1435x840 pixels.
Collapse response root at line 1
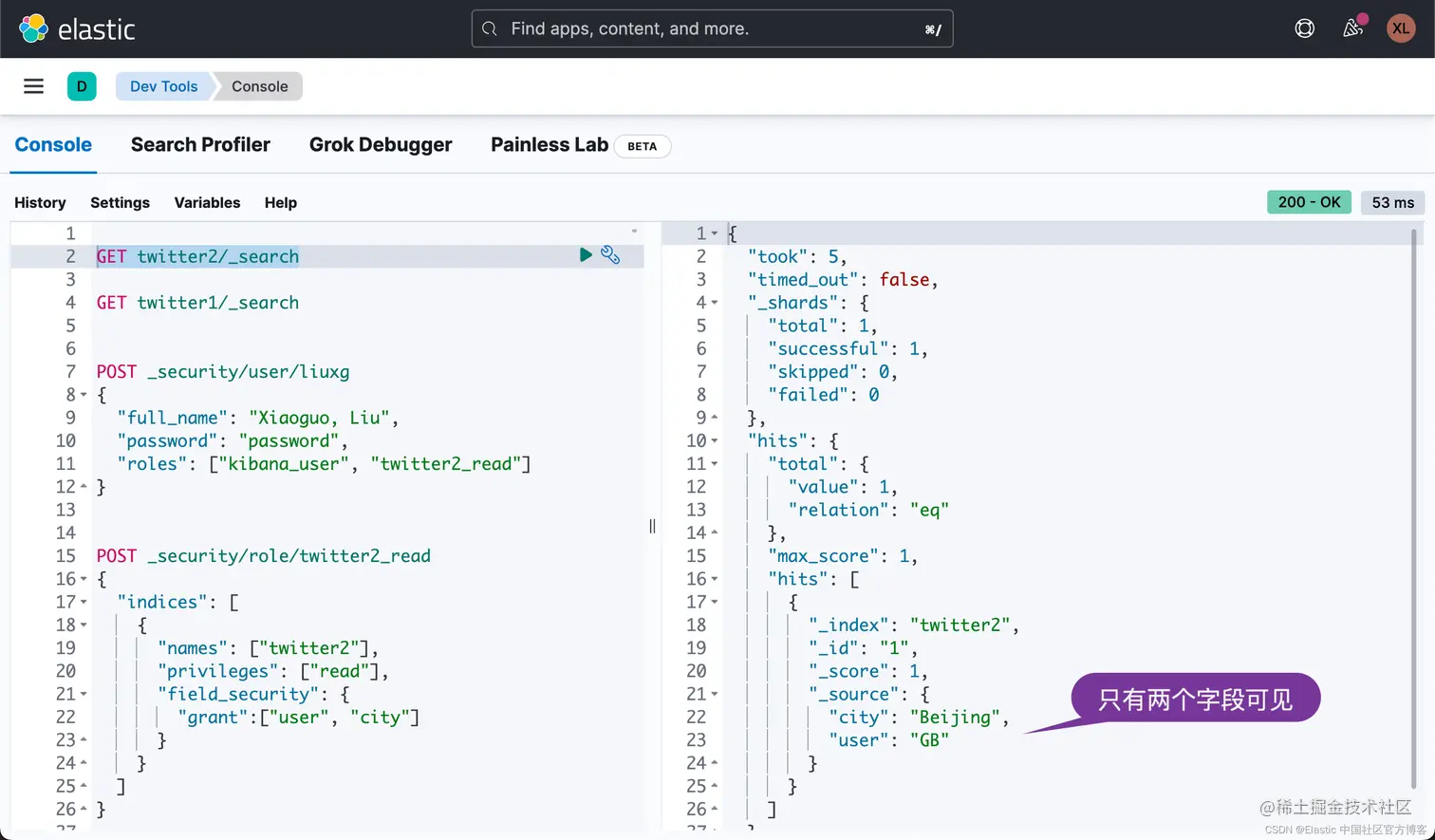[715, 233]
